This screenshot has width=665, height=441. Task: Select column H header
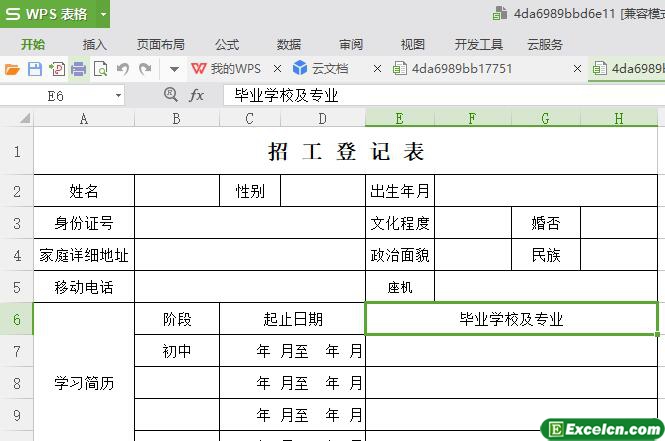tap(619, 119)
